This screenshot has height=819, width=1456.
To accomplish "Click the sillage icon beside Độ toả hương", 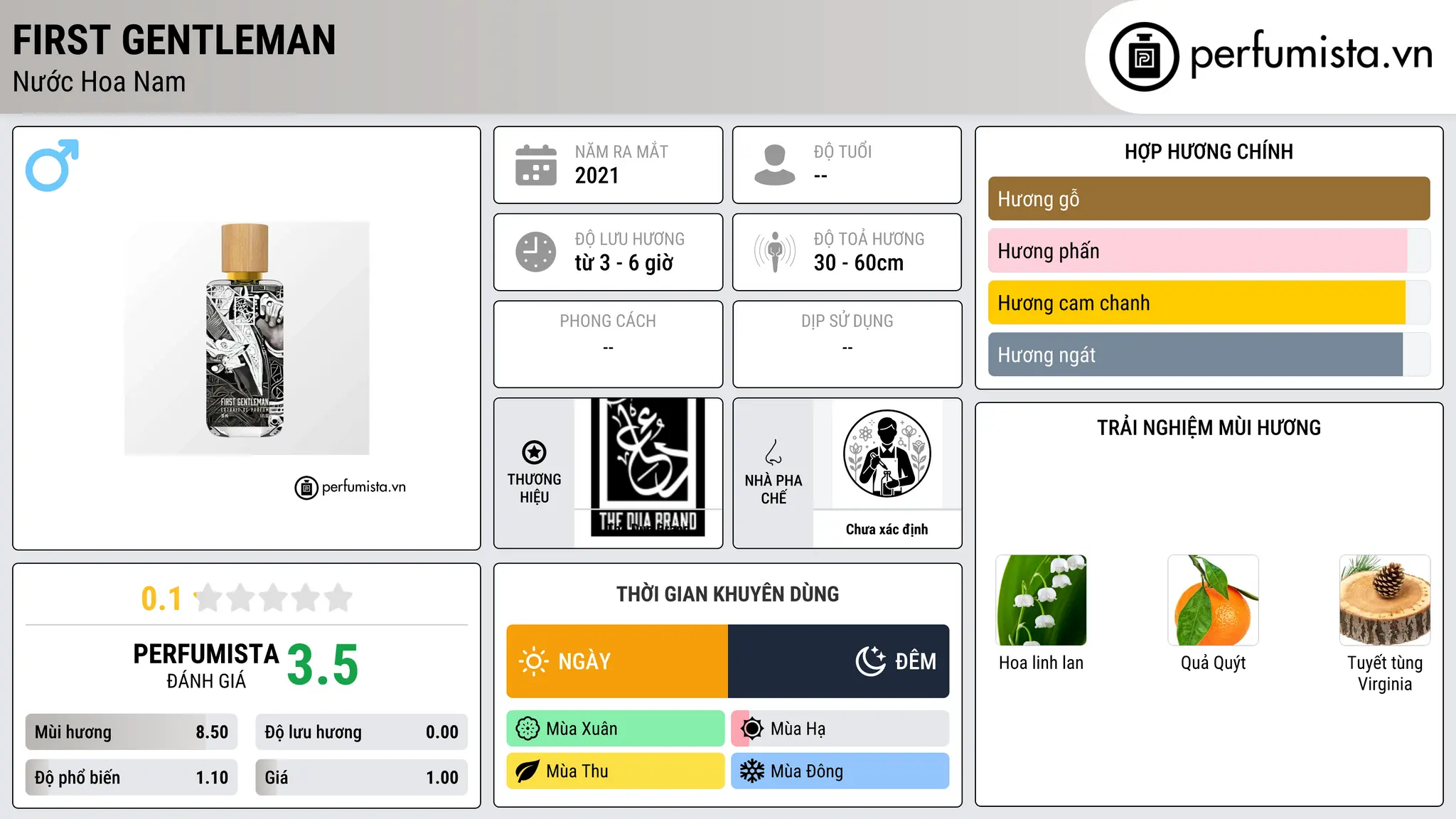I will pyautogui.click(x=775, y=252).
